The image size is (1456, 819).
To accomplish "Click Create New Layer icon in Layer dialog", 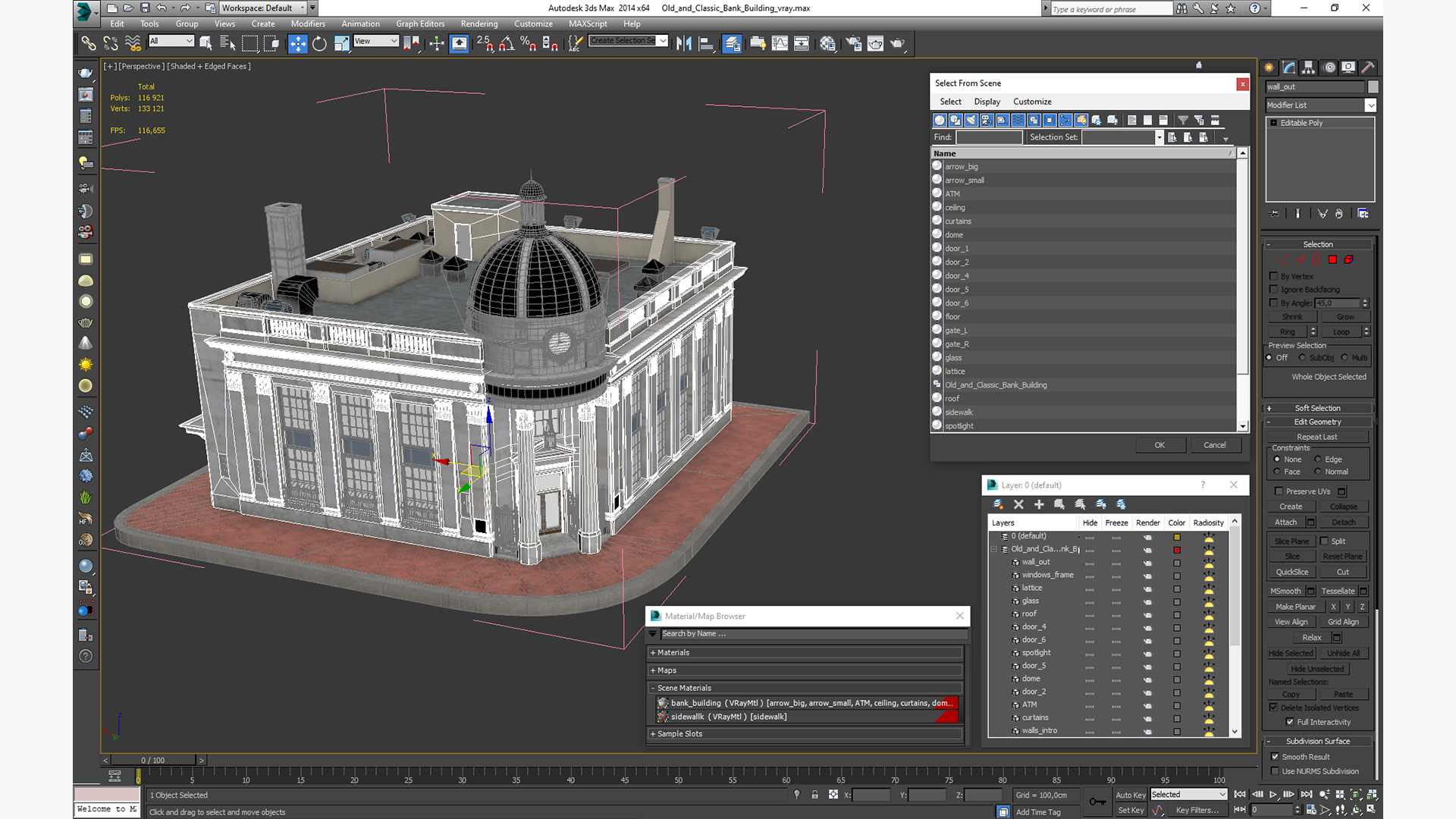I will (998, 504).
